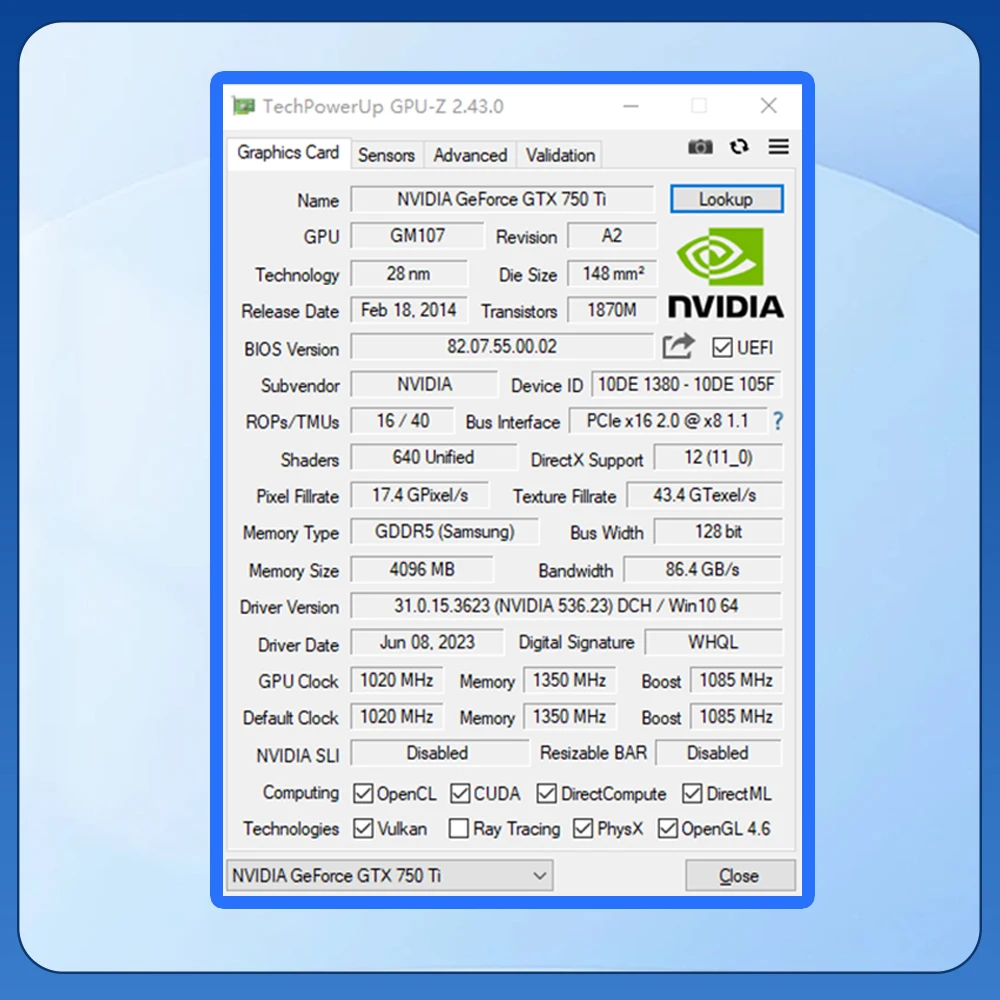Click the Lookup button
The image size is (1000, 1000).
tap(726, 199)
